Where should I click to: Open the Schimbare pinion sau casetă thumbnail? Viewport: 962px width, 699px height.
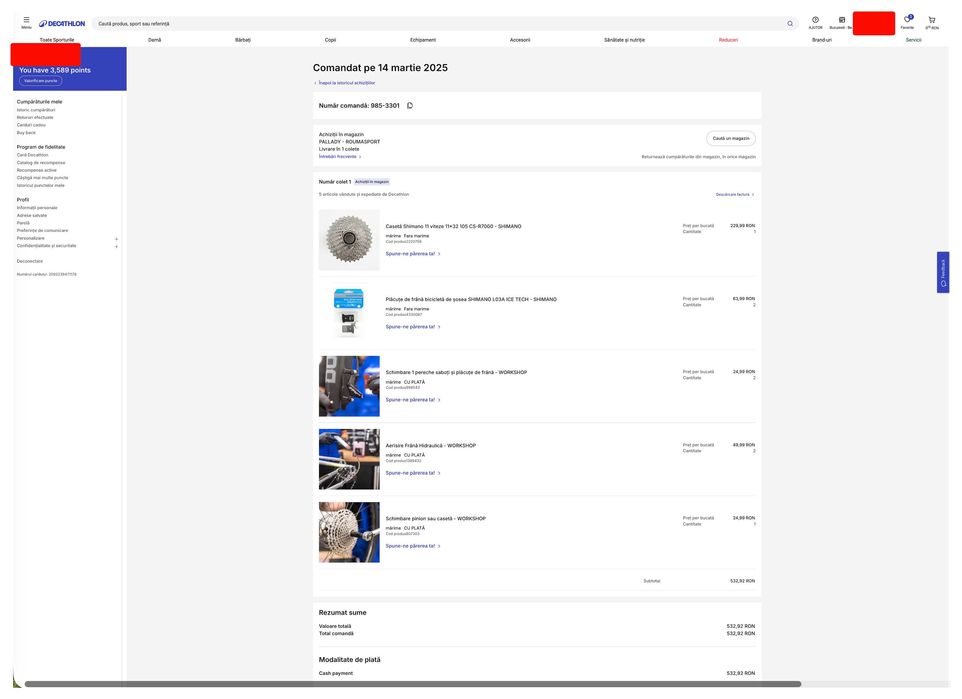(x=349, y=532)
